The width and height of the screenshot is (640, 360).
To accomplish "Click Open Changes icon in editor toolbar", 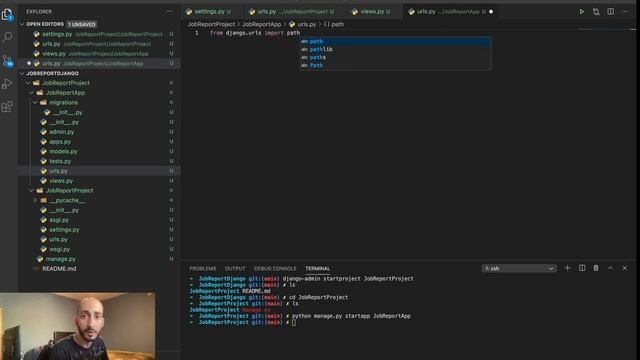I will click(x=596, y=12).
